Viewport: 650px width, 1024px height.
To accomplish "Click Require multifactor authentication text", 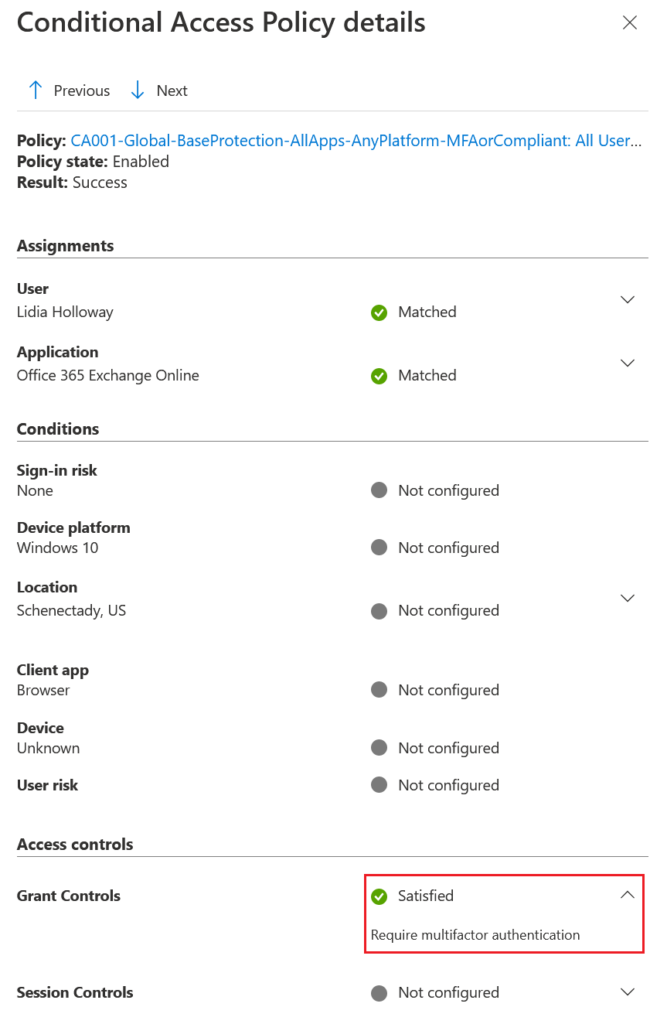I will [x=475, y=935].
